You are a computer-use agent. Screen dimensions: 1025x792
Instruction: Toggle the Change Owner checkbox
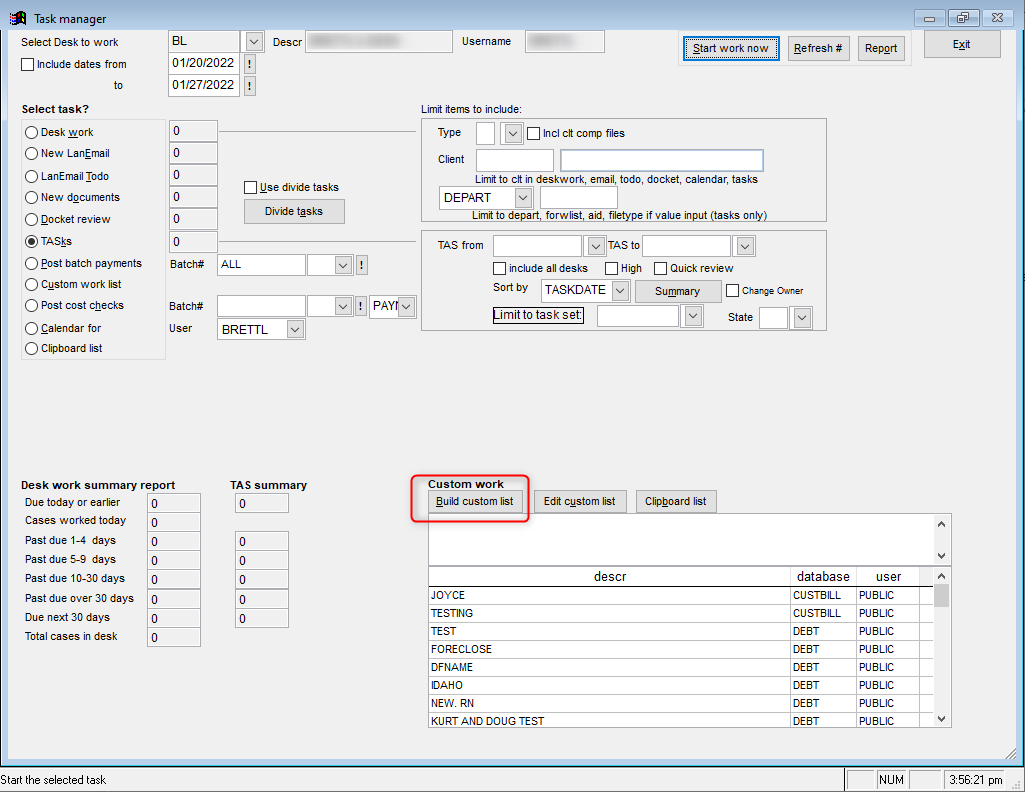[732, 291]
